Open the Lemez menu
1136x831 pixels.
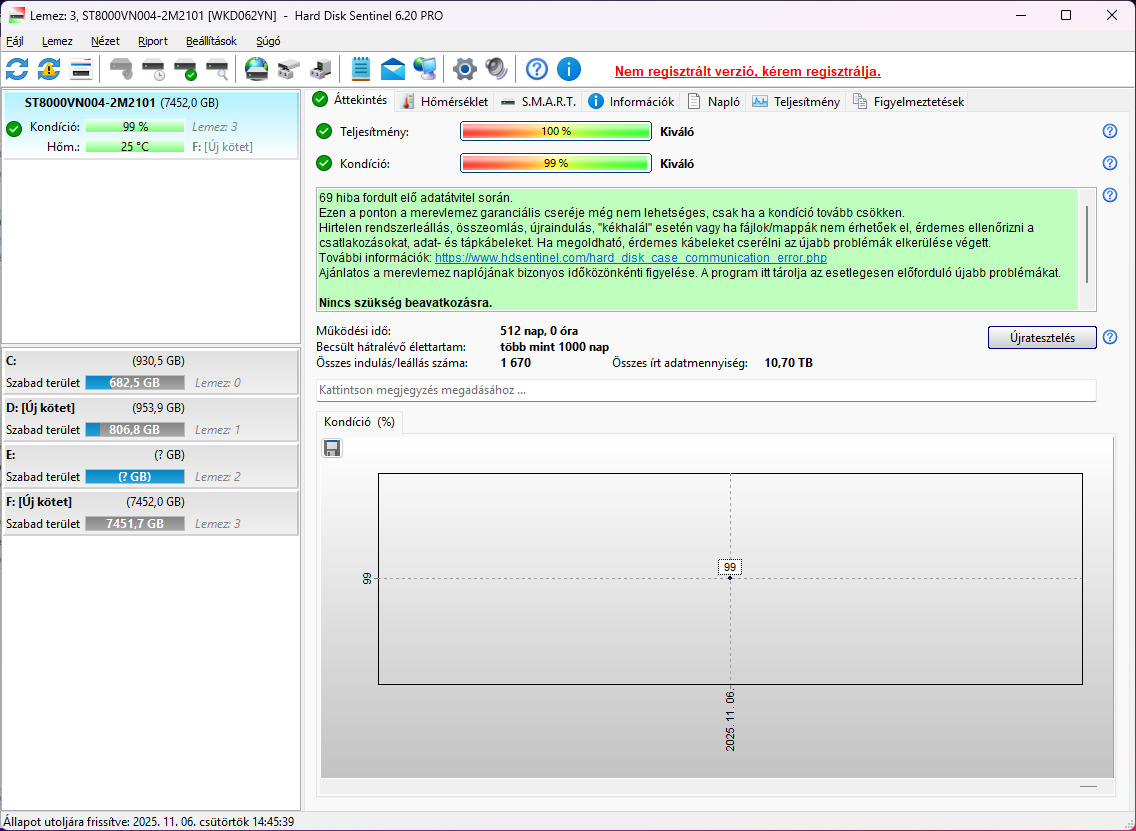pos(57,41)
